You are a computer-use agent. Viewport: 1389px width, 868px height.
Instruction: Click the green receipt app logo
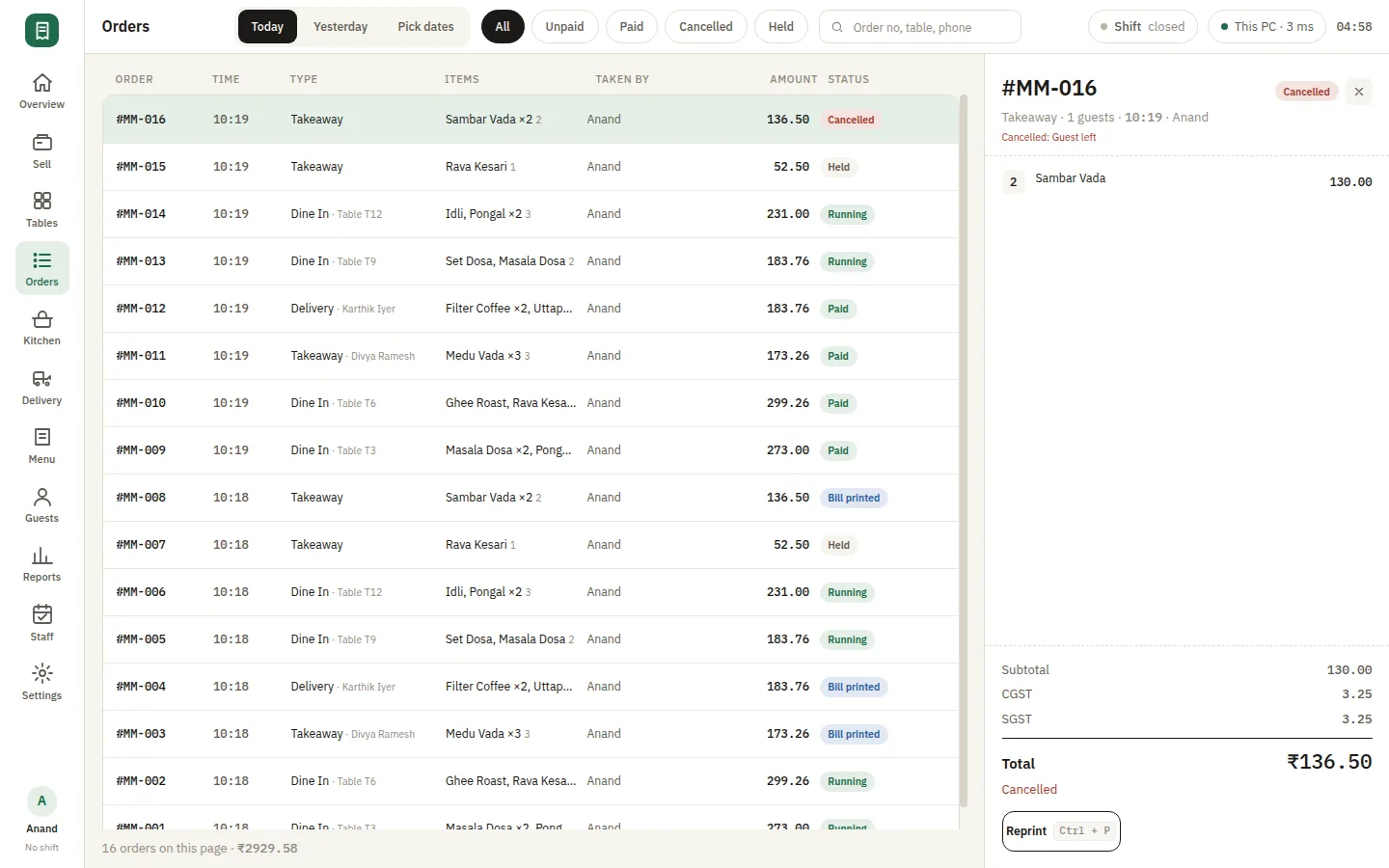41,30
